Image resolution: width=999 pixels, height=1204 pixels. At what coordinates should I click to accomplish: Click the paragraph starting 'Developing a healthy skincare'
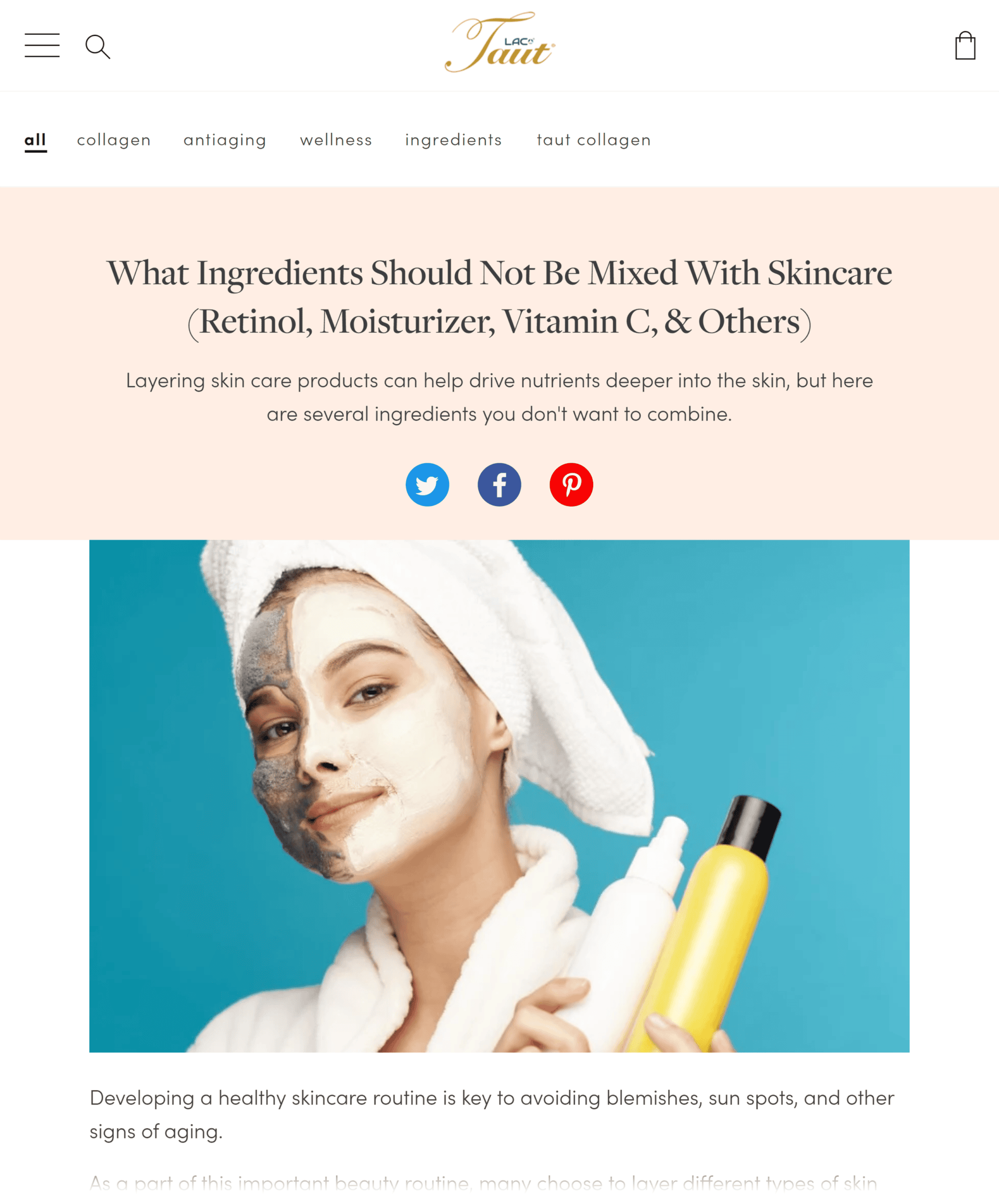pyautogui.click(x=492, y=1114)
